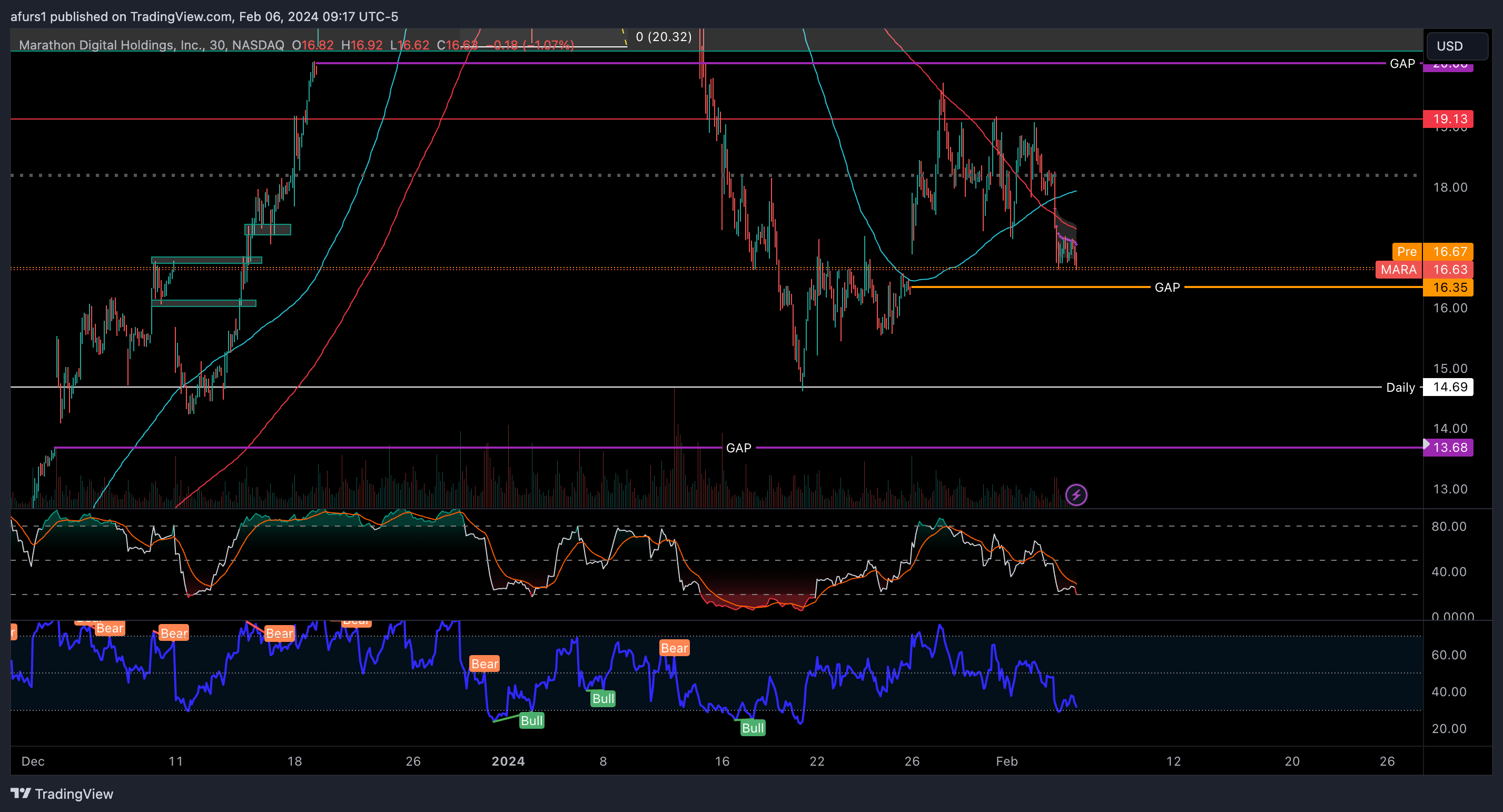Select the green rectangle above the 16.63 line
1503x812 pixels.
(x=206, y=260)
